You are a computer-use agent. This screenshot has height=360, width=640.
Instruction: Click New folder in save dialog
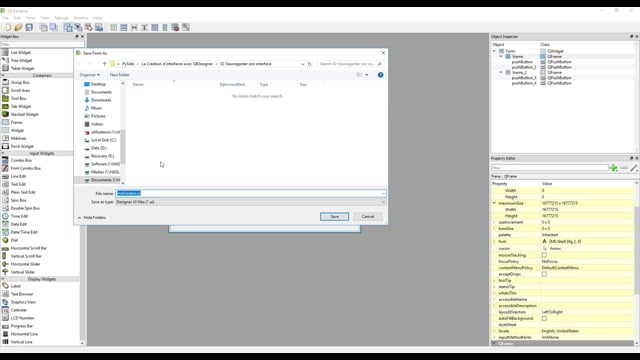click(x=119, y=75)
